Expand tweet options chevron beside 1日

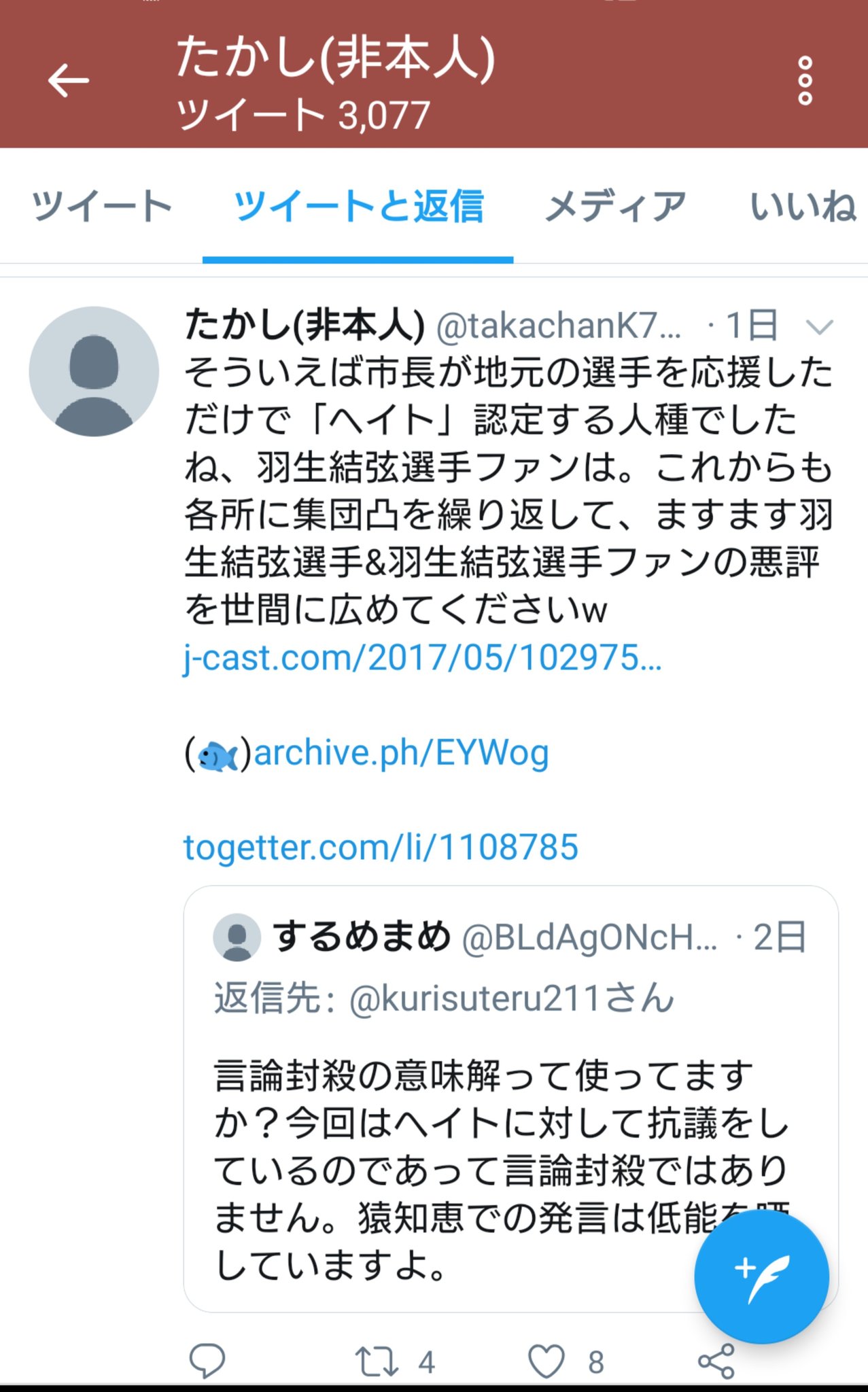(x=819, y=328)
